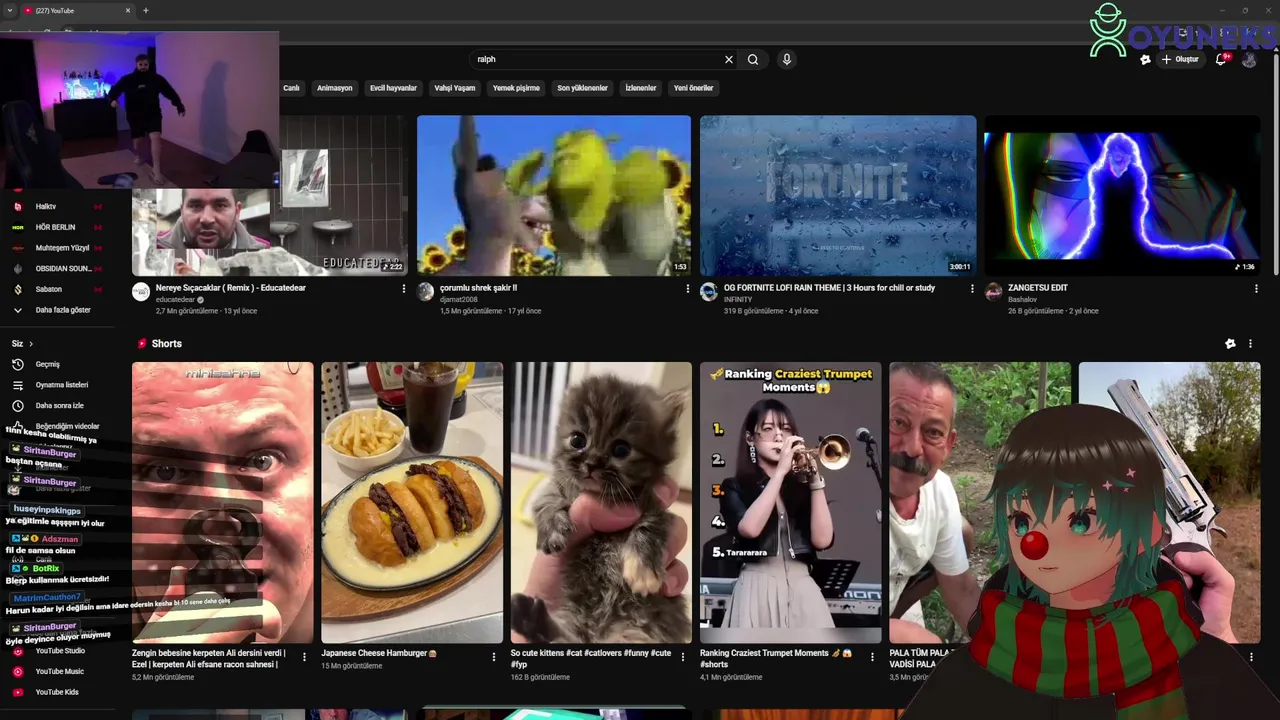Open 'Nereye Sıçacaklar ( Remix )' video title

231,288
